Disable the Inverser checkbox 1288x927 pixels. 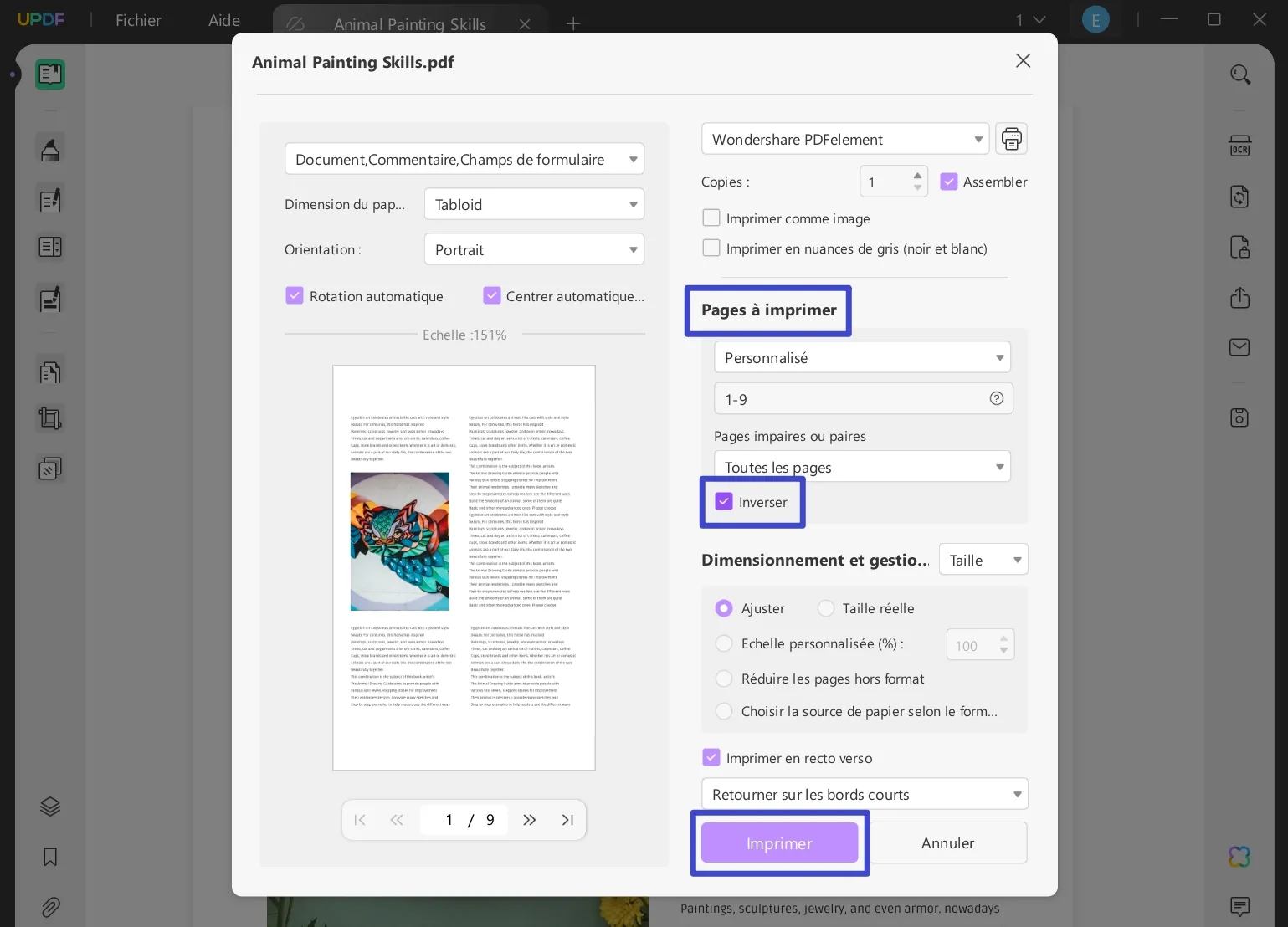pyautogui.click(x=724, y=501)
